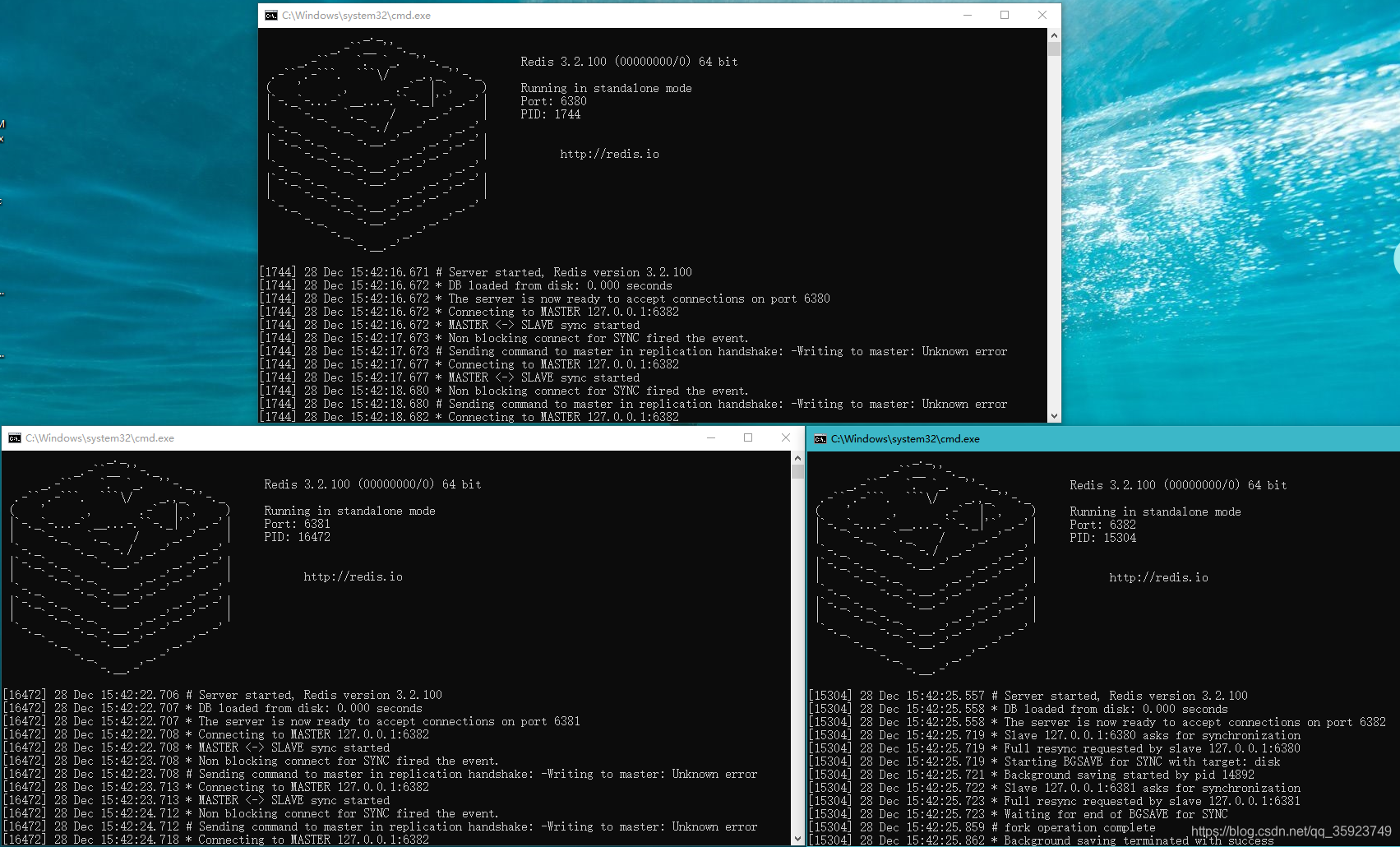Viewport: 1400px width, 847px height.
Task: Click http://redis.io text in port 6382 window
Action: (x=1158, y=577)
